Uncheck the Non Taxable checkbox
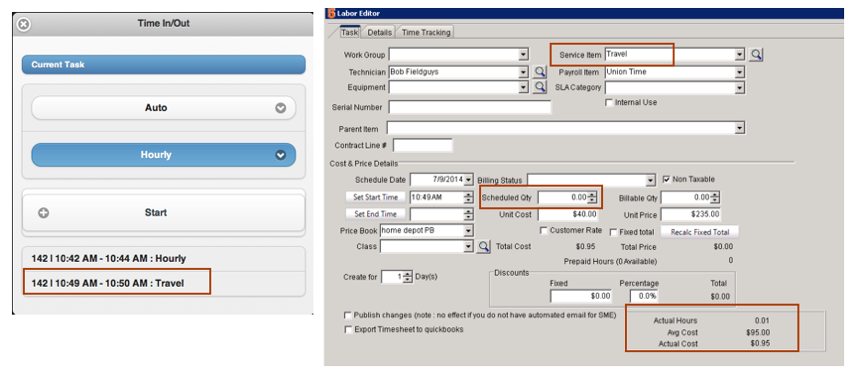Screen dimensions: 856x377 666,179
